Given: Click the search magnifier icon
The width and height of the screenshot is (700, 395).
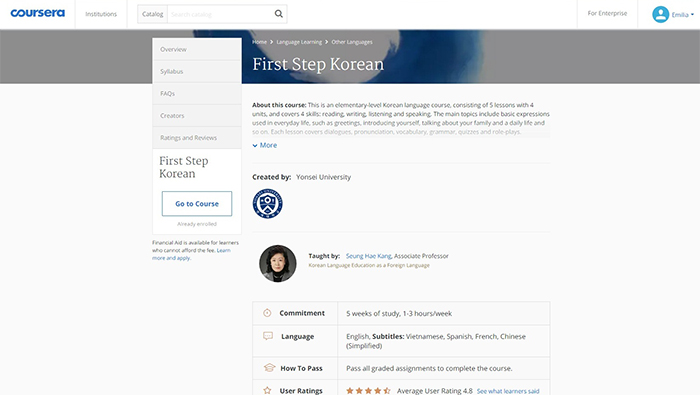Looking at the screenshot, I should (279, 14).
